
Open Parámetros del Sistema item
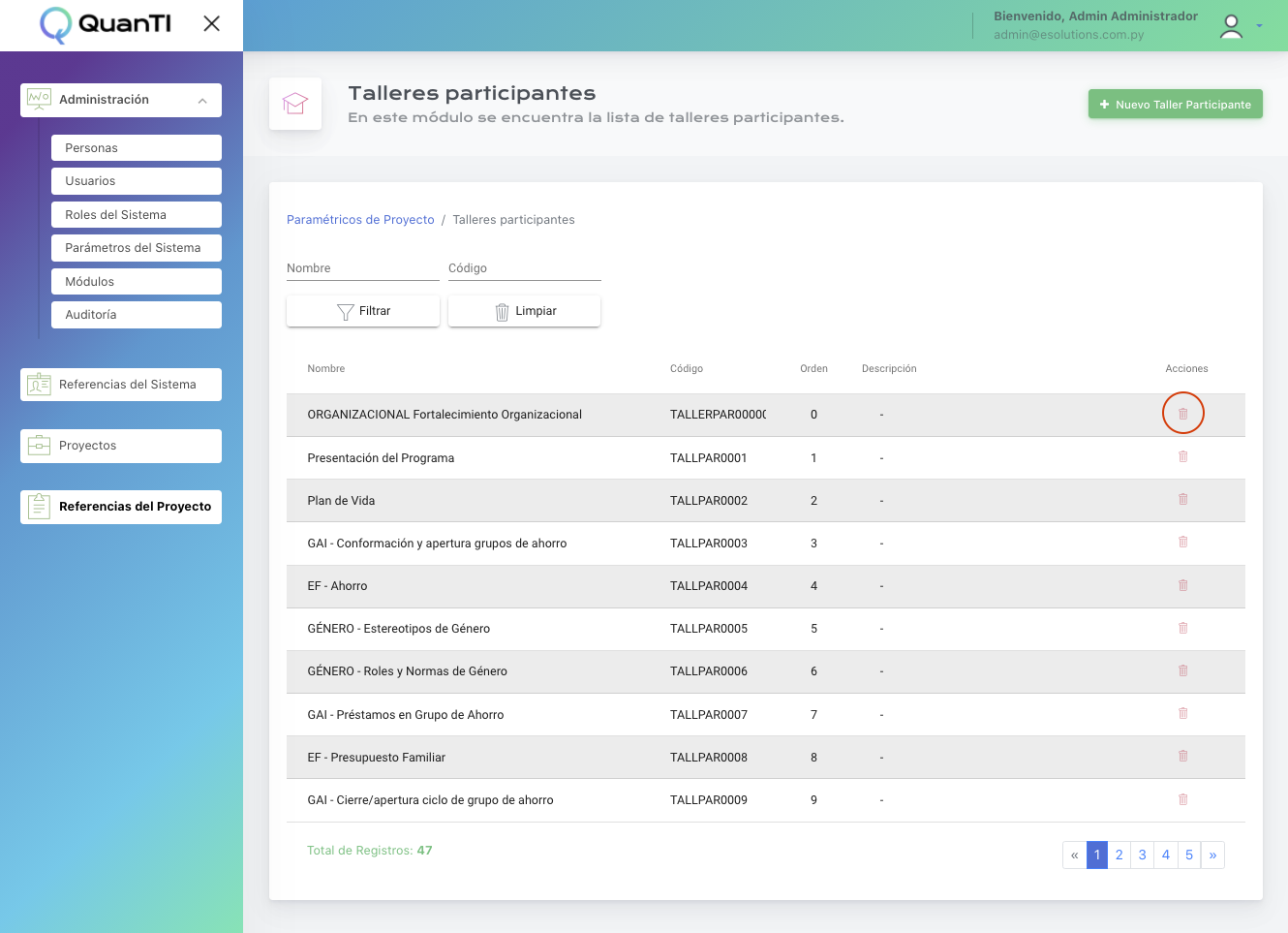[x=137, y=248]
